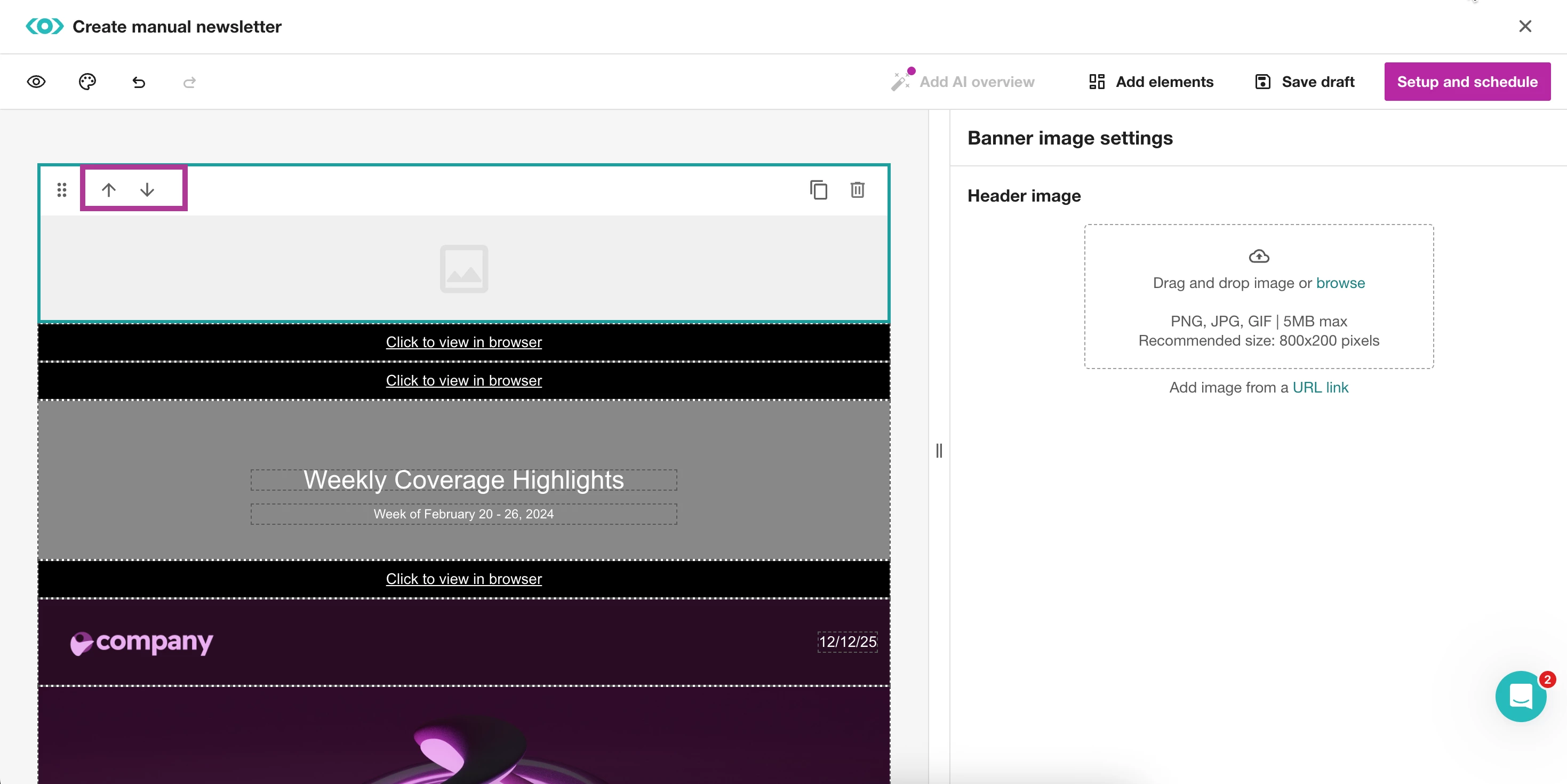The height and width of the screenshot is (784, 1567).
Task: Click the eye preview icon
Action: (x=36, y=82)
